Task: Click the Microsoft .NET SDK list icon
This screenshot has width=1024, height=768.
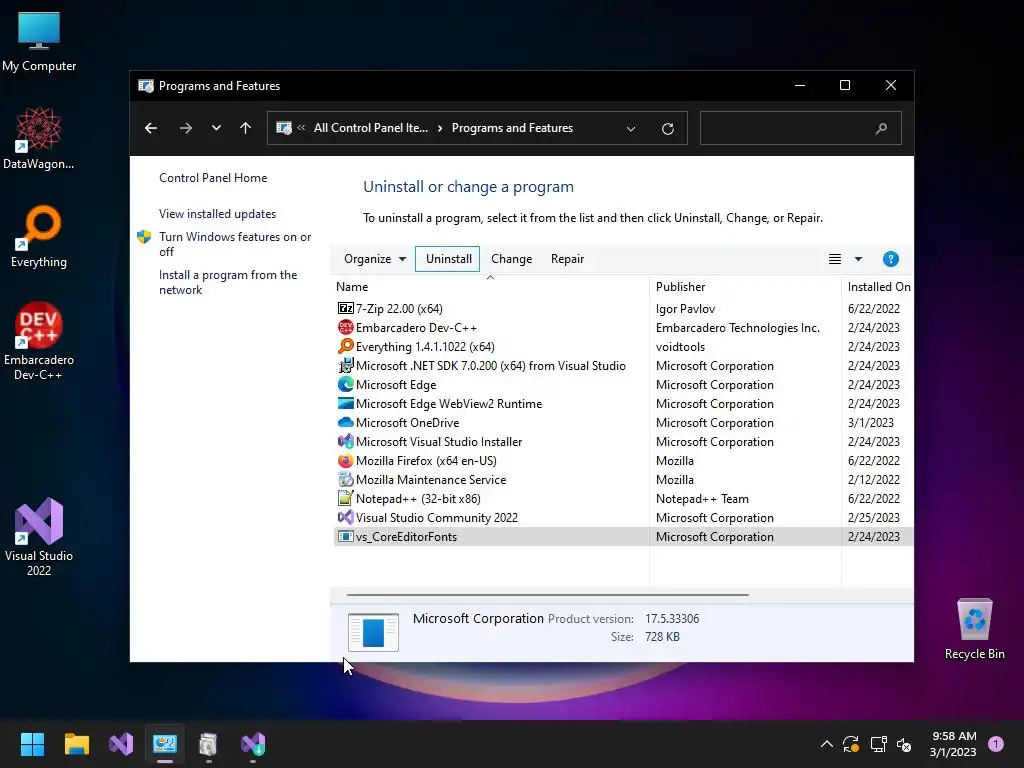Action: point(345,365)
